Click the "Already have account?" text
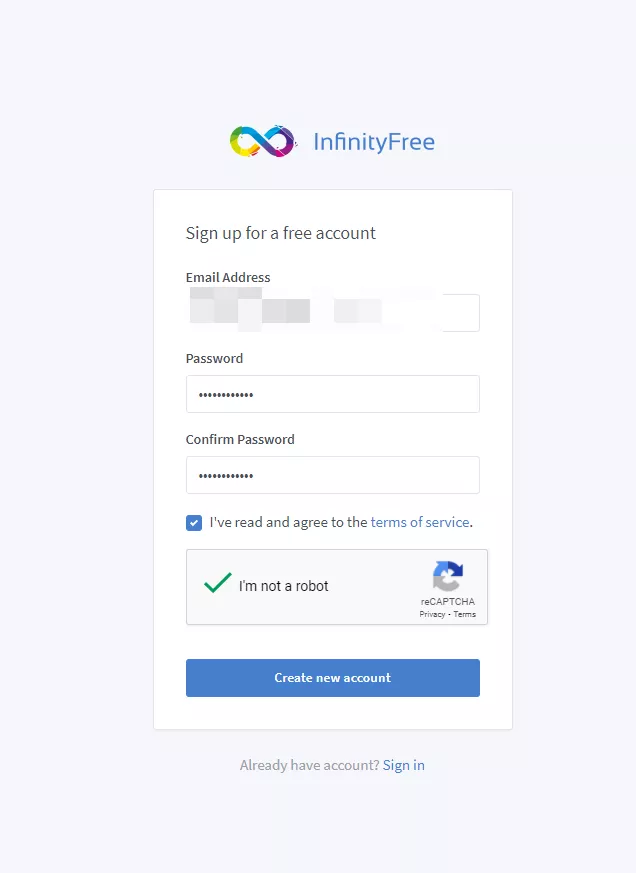 coord(309,765)
